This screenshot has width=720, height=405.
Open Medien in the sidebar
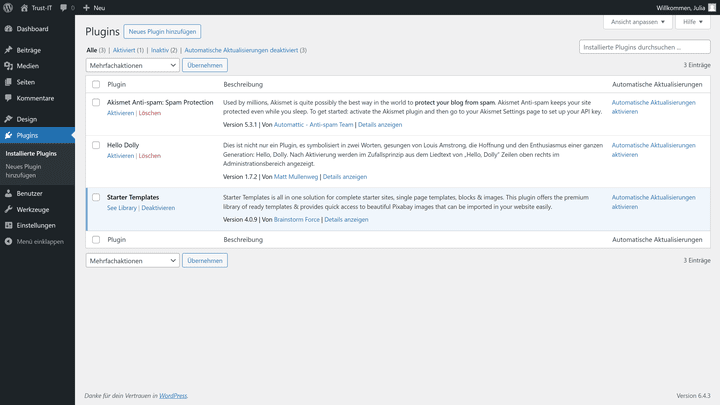point(28,66)
